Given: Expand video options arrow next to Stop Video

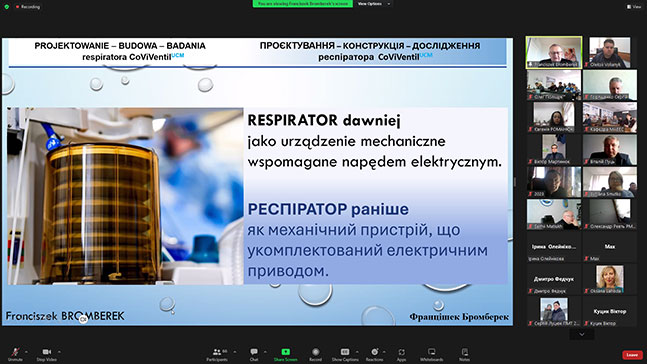Looking at the screenshot, I should coord(59,352).
